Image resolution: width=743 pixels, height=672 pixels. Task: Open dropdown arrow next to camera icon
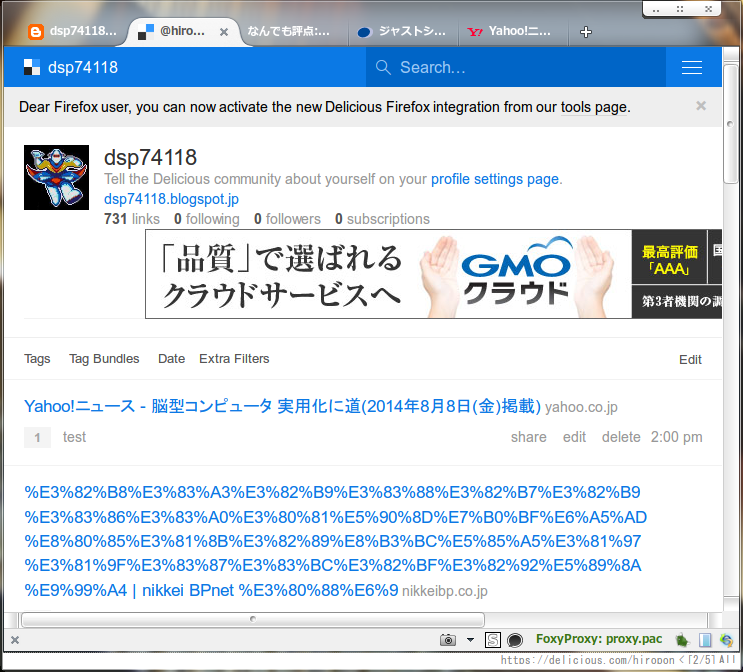point(470,640)
